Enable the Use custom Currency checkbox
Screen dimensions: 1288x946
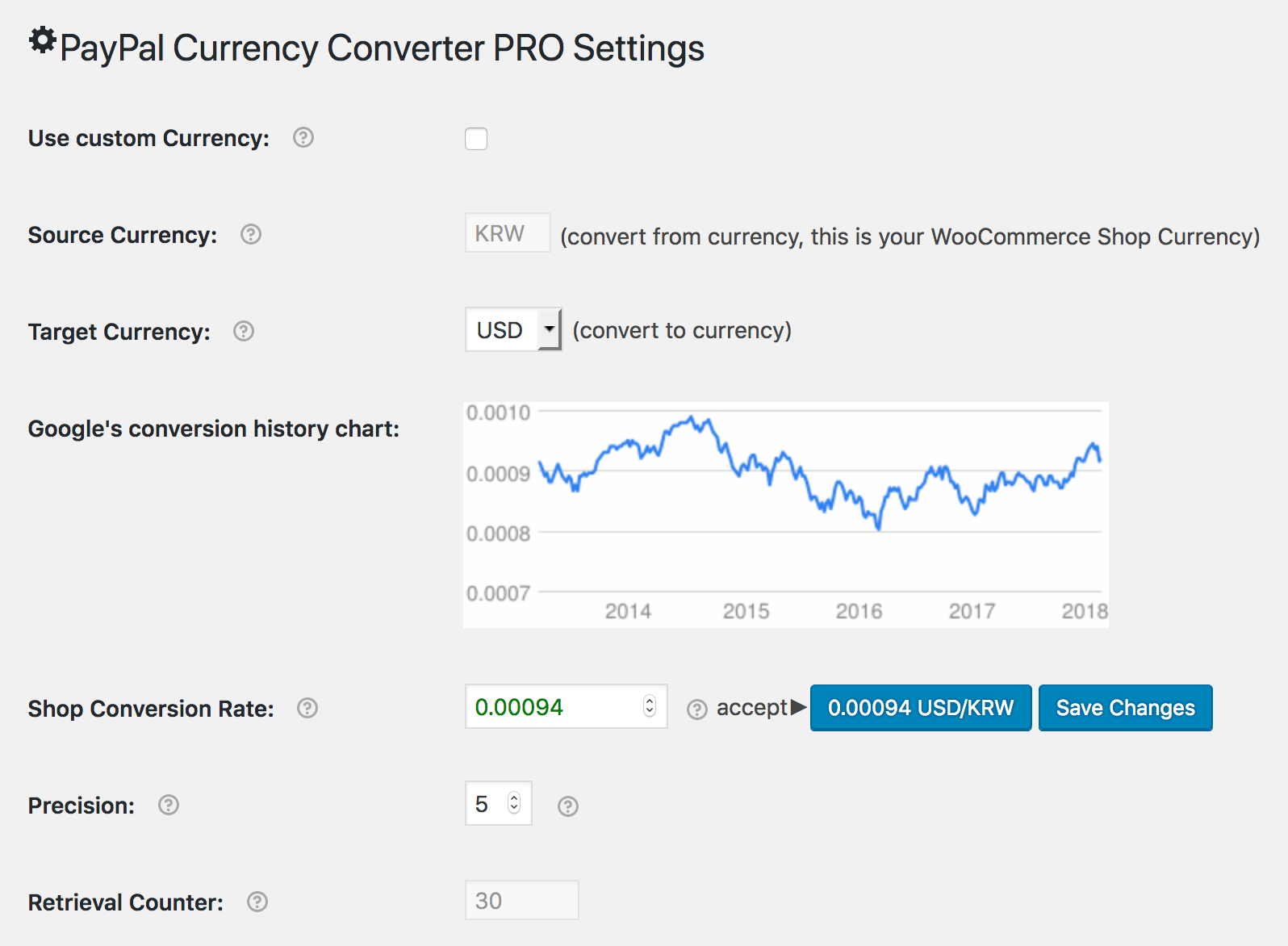(476, 139)
